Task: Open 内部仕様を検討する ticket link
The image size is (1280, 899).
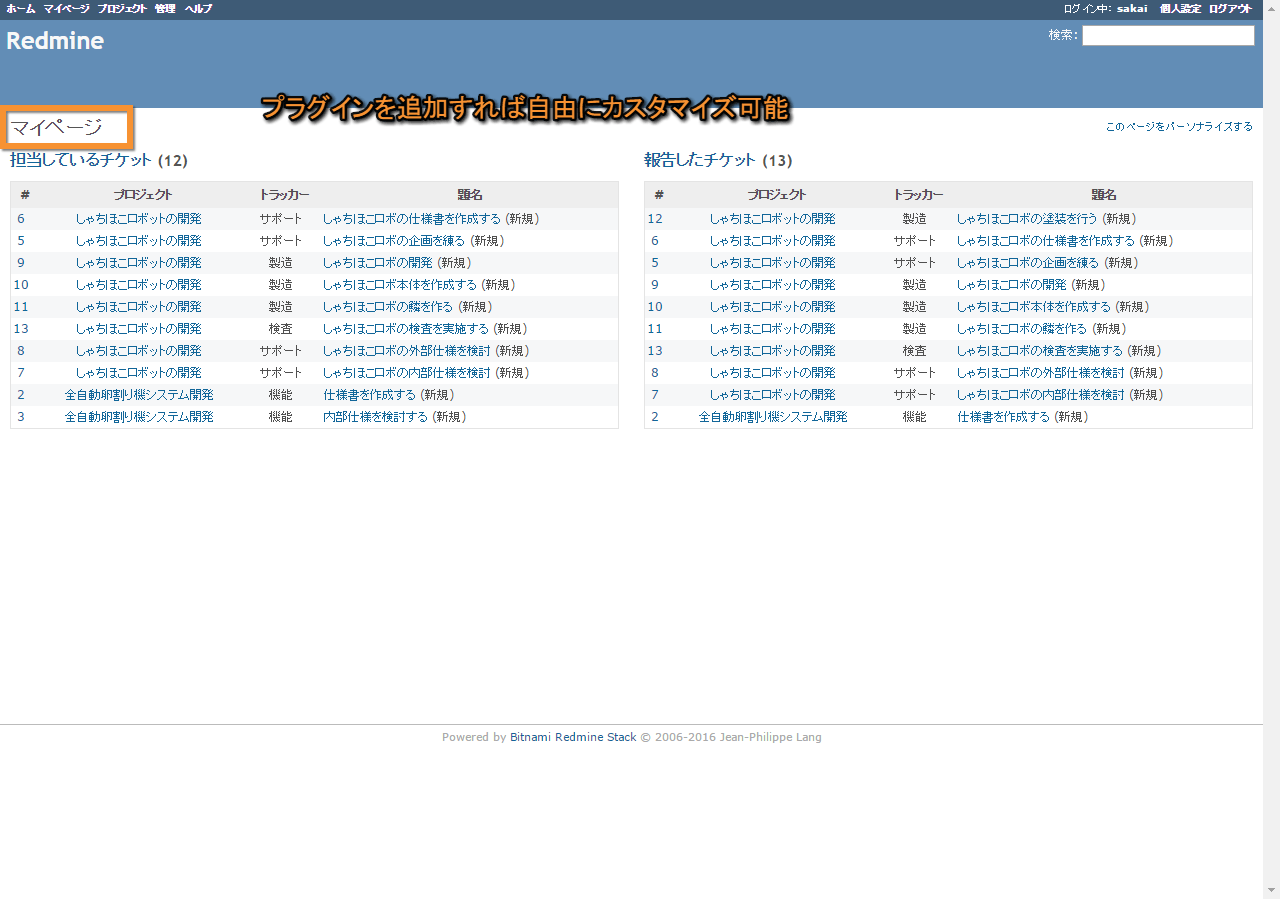Action: (x=375, y=417)
